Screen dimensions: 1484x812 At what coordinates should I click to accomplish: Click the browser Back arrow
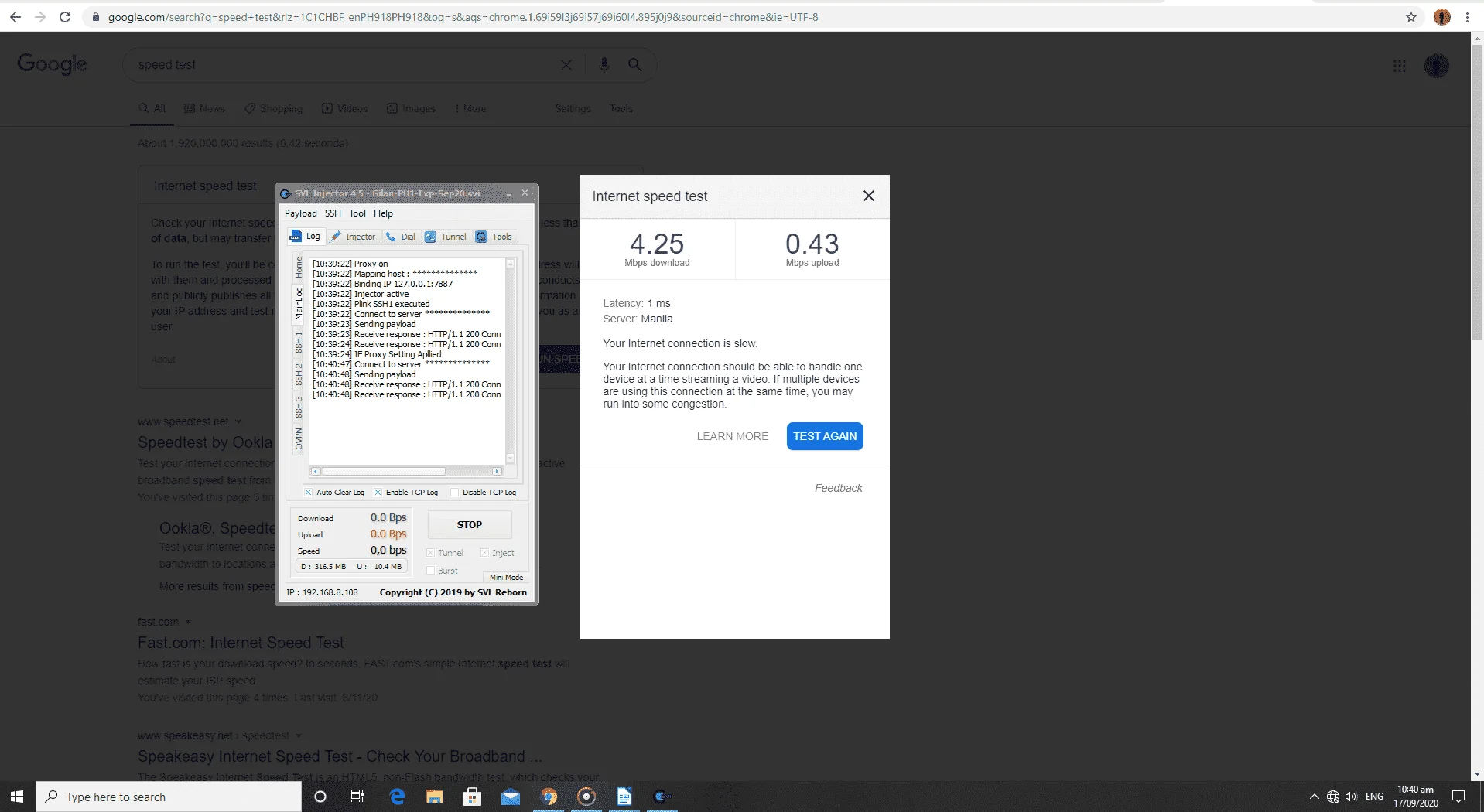(15, 17)
